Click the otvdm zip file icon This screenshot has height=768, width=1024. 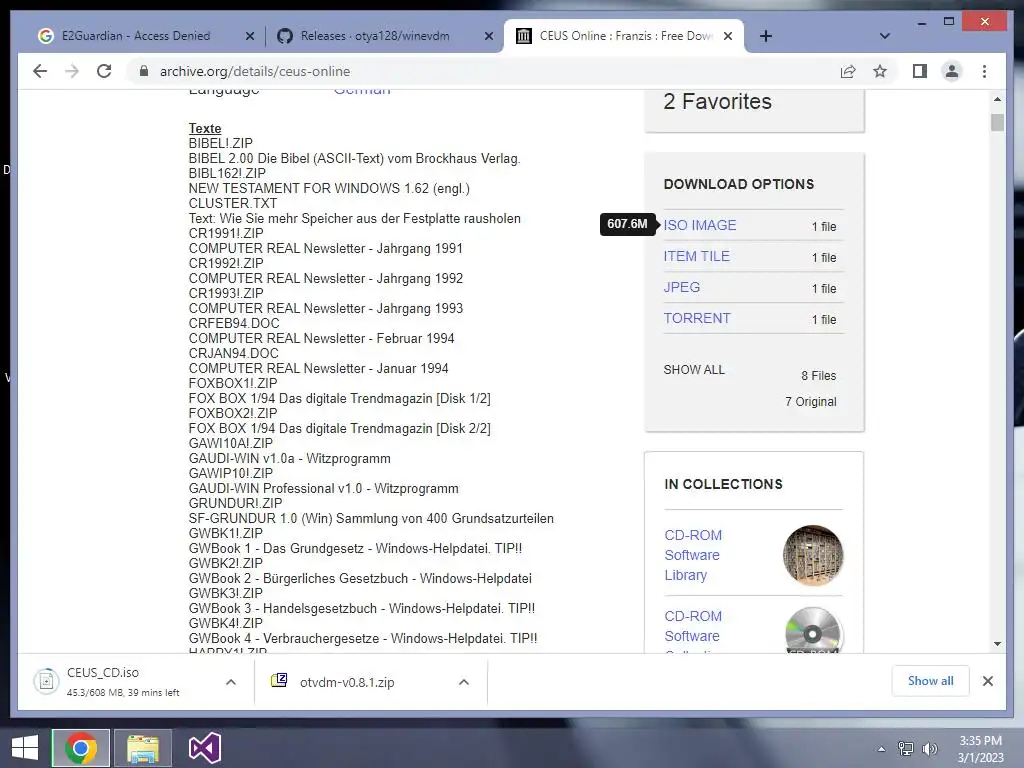click(279, 680)
